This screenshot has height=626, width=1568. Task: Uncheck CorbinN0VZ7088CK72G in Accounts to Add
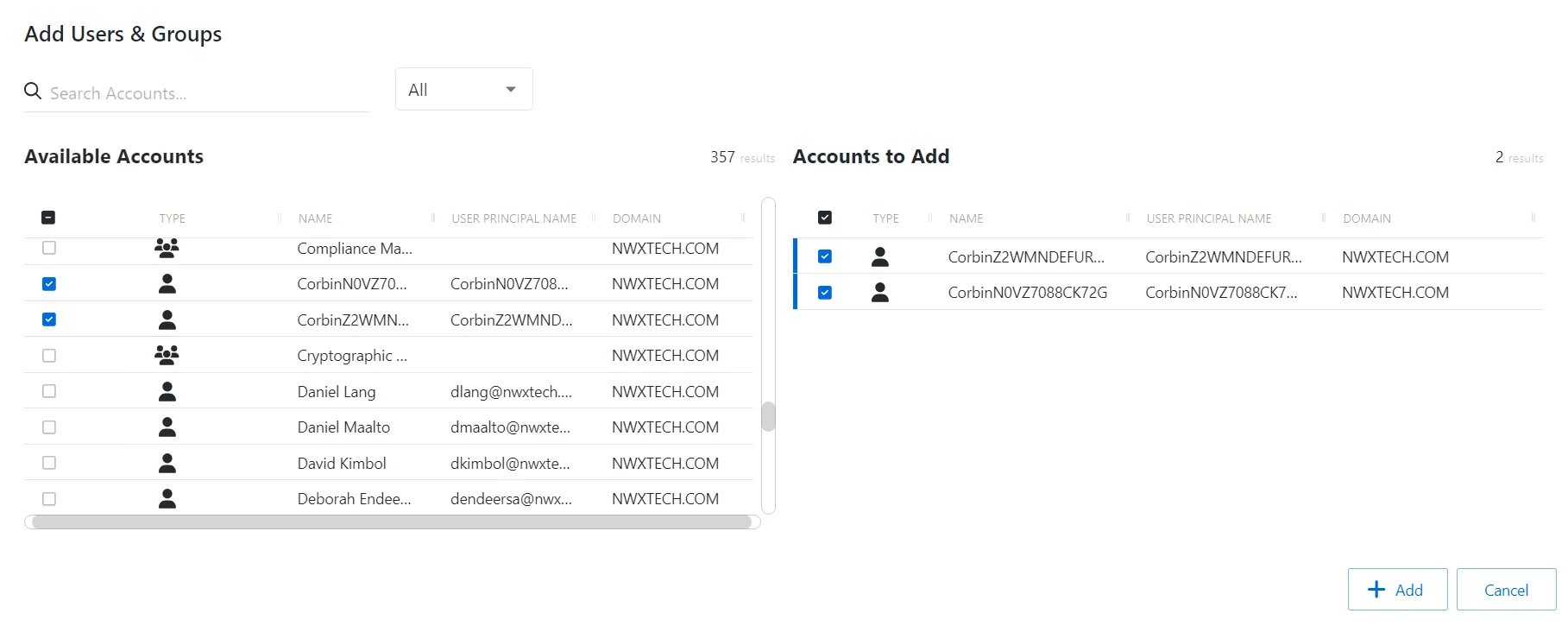tap(825, 292)
